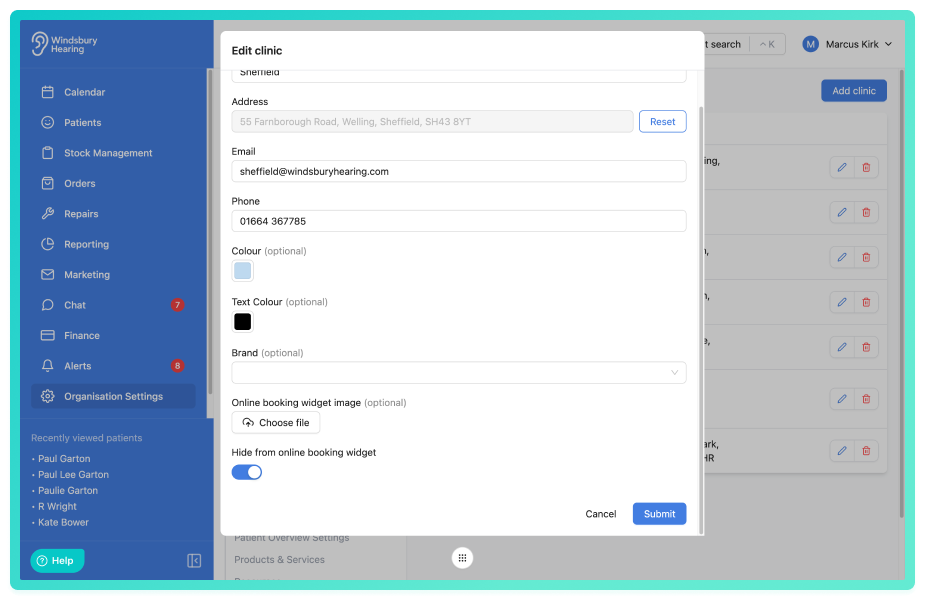Click the edit pencil in second clinic row

(x=842, y=212)
